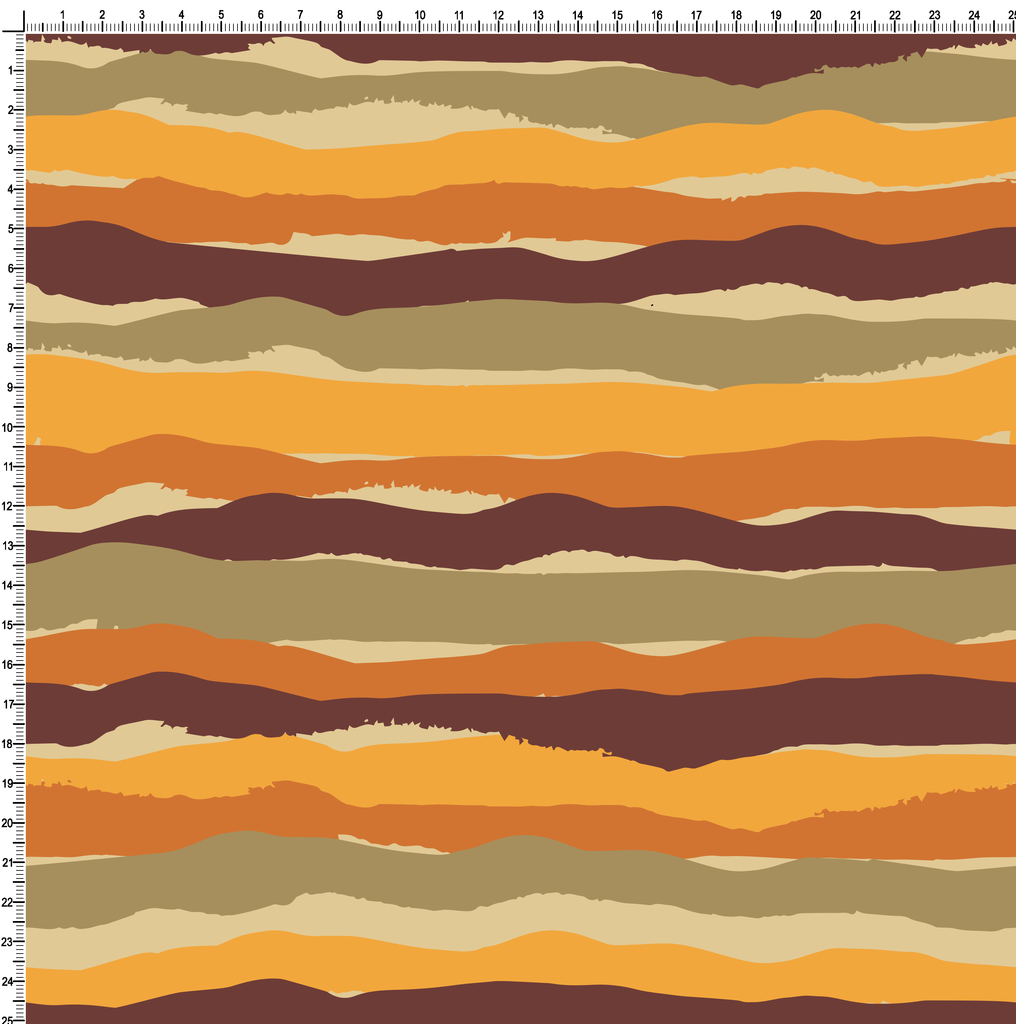Click number 10 on the horizontal ruler
This screenshot has height=1024, width=1016.
tap(420, 14)
